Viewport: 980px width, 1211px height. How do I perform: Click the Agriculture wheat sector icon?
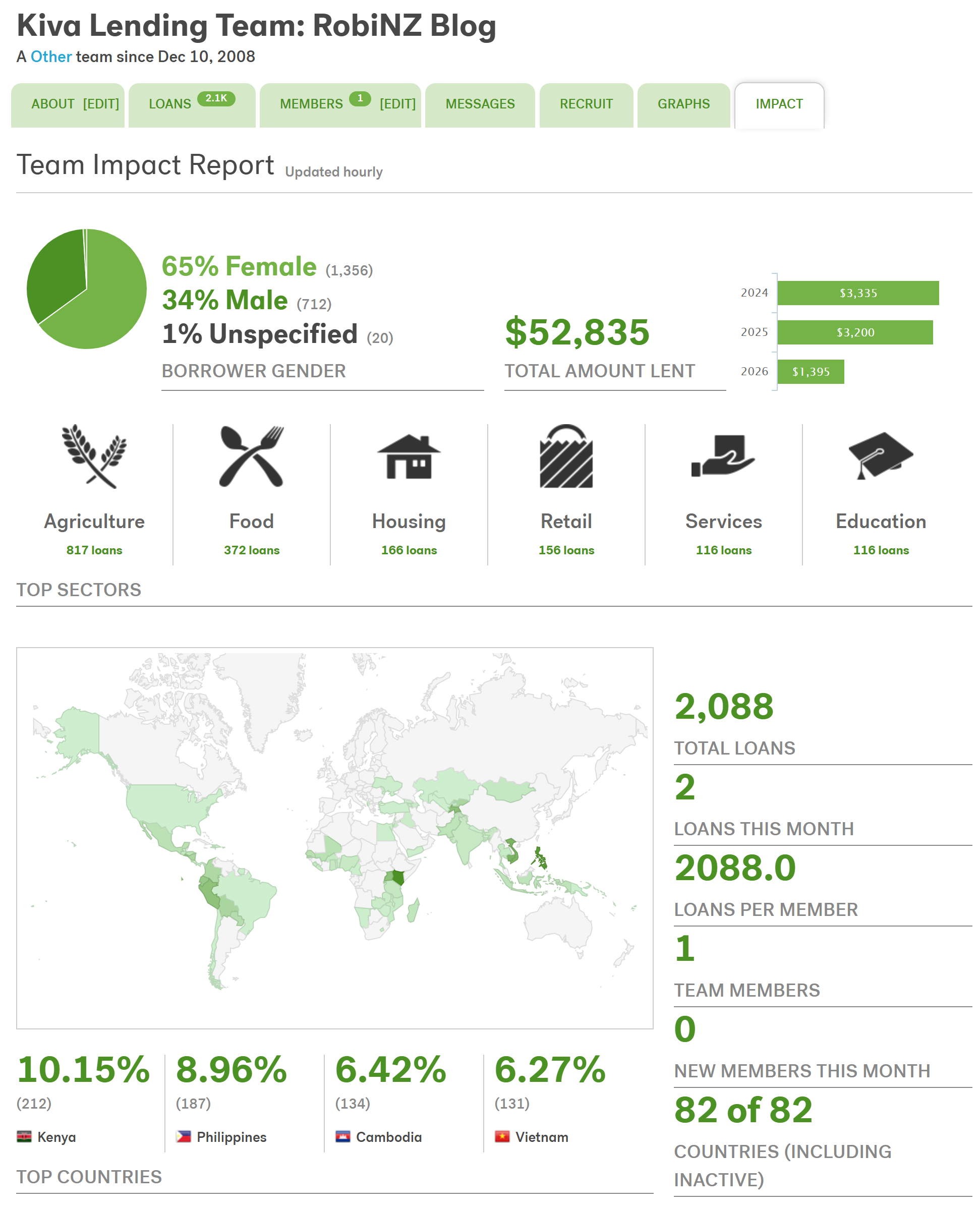click(94, 456)
